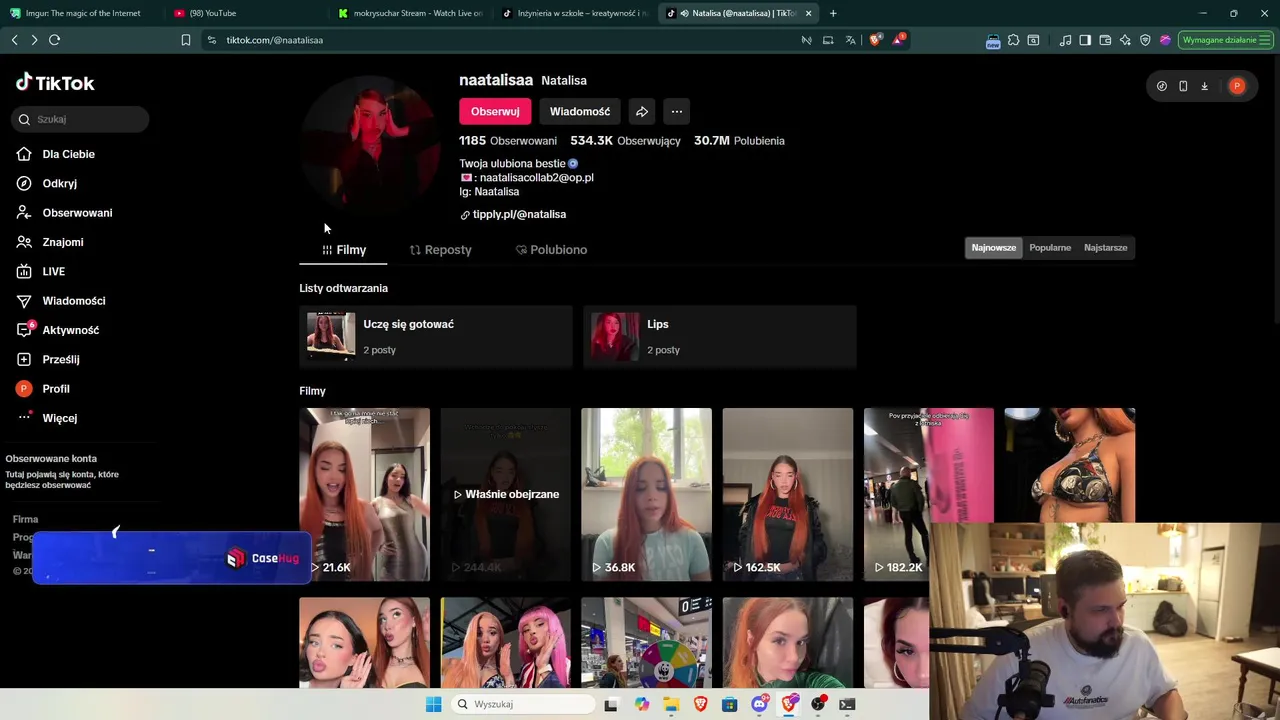The width and height of the screenshot is (1280, 720).
Task: Open the Brave Wallet icon
Action: click(1105, 40)
